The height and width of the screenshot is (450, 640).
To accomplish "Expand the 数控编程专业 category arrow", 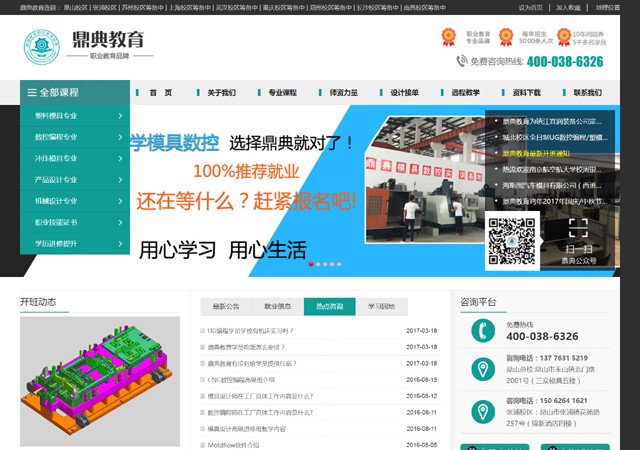I will click(120, 137).
